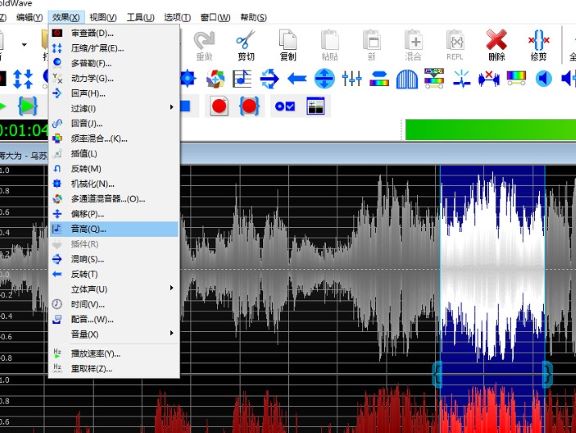Viewport: 576px width, 433px height.
Task: Click the 粘贴 Paste toolbar button
Action: coord(330,45)
